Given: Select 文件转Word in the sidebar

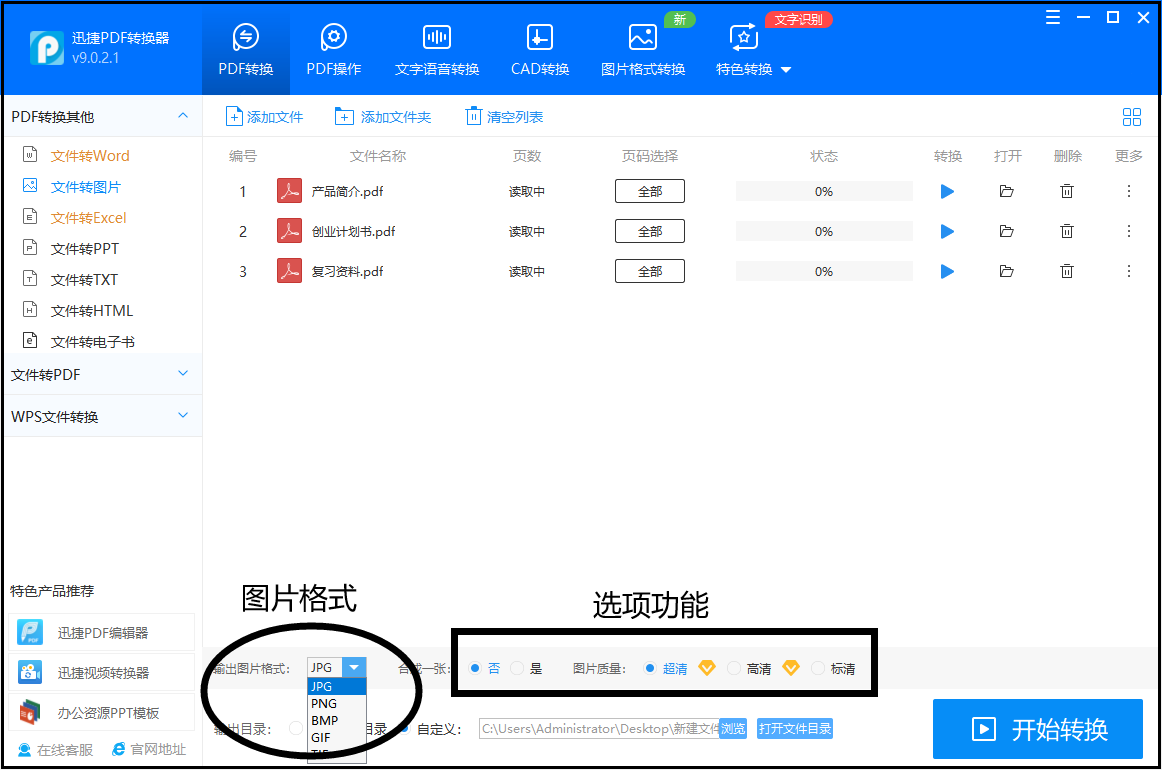Looking at the screenshot, I should coord(90,156).
